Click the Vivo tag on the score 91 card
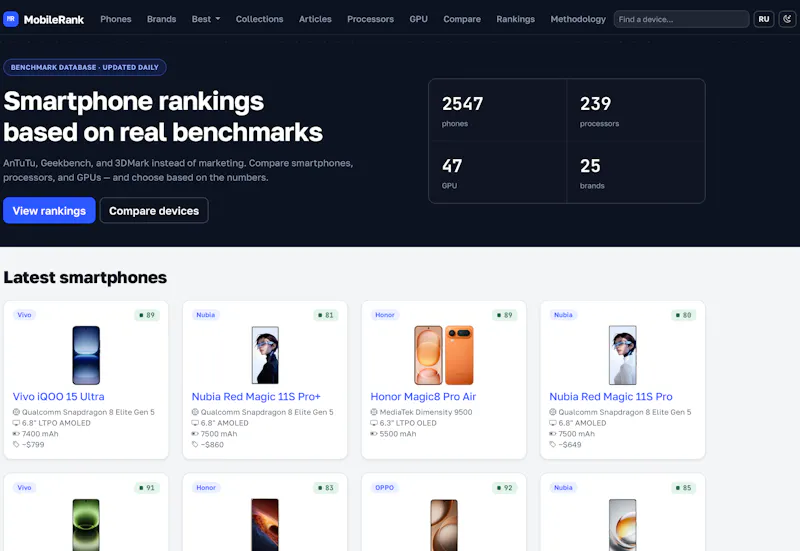Screen dimensions: 800x551 point(24,487)
